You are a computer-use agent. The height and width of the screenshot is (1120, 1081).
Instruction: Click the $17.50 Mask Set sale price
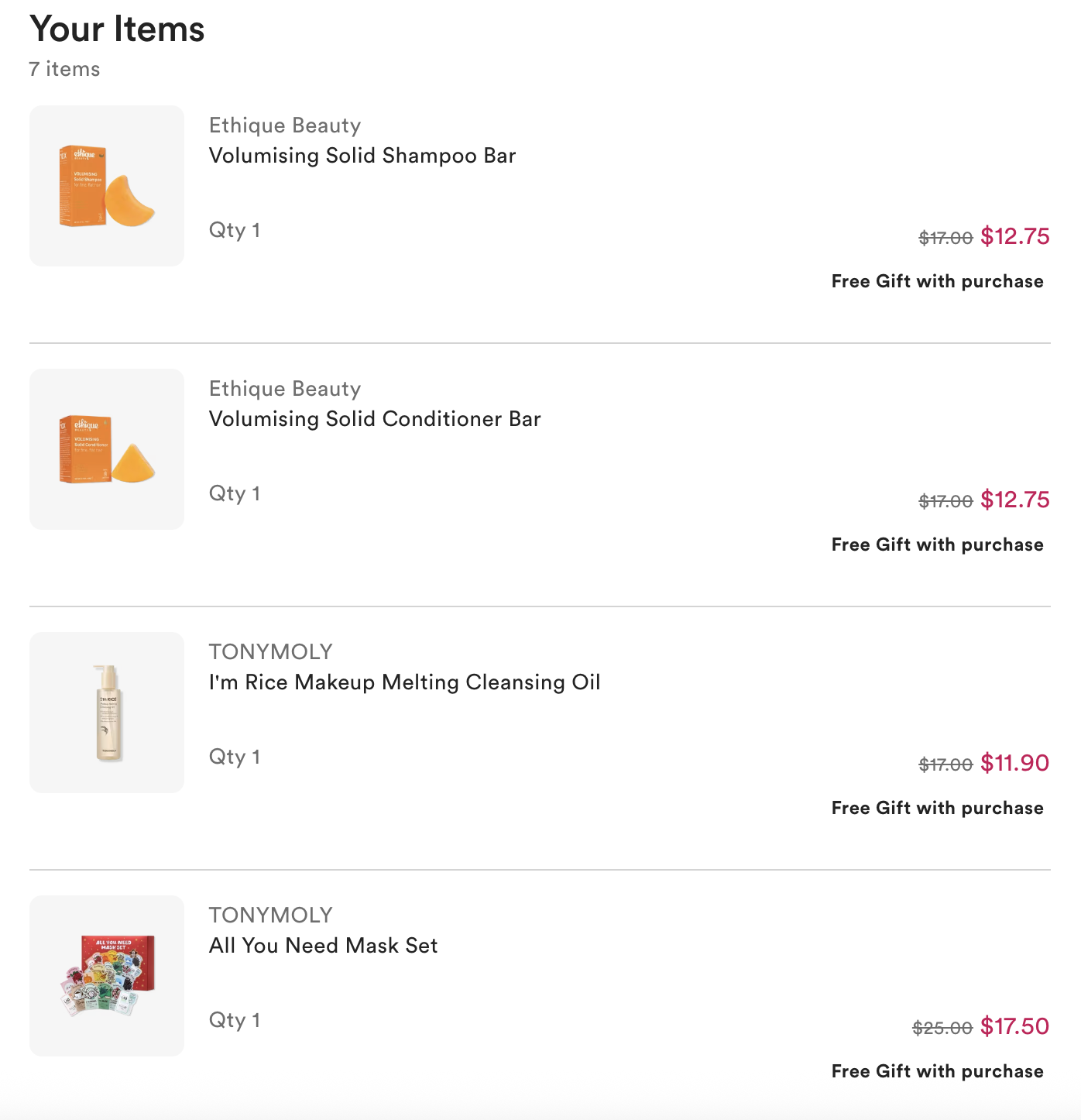[1014, 1026]
